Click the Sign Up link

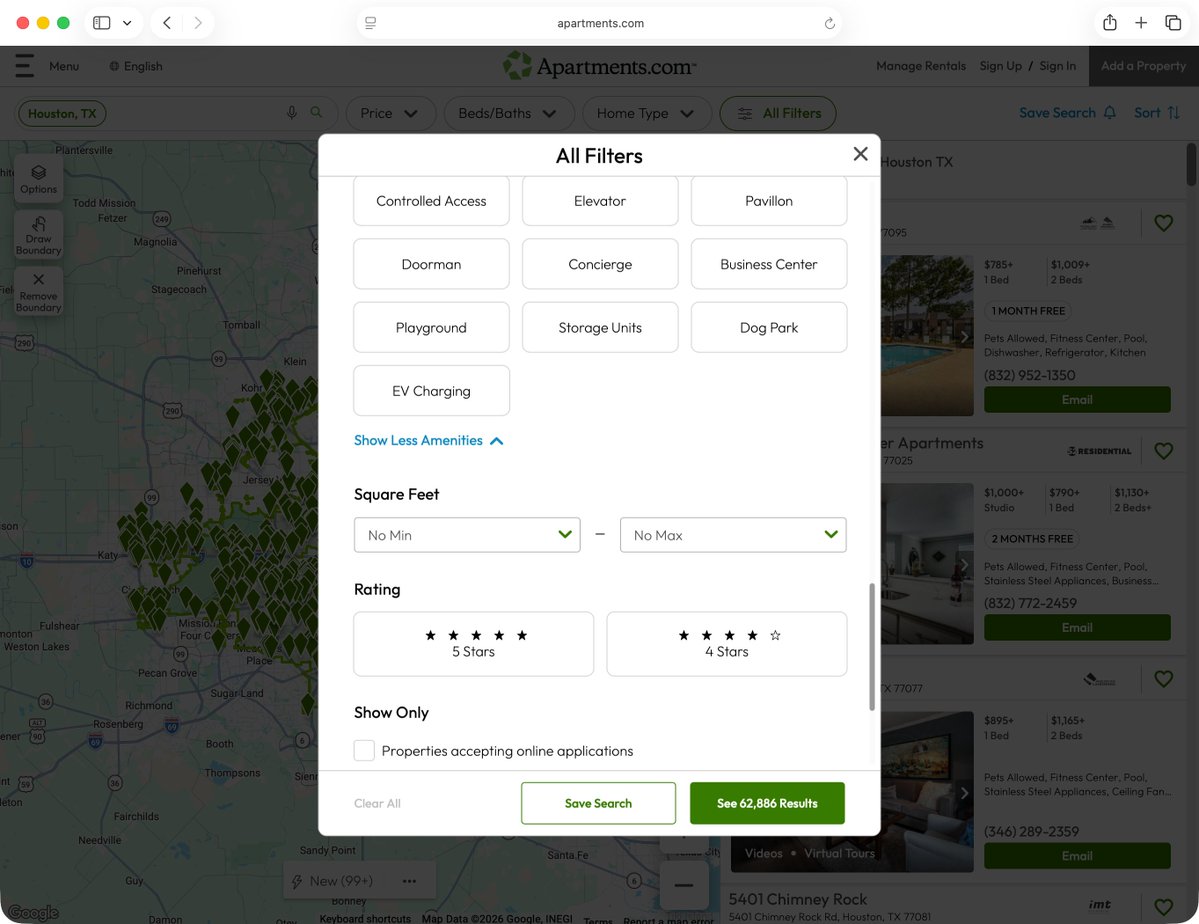pos(1000,66)
